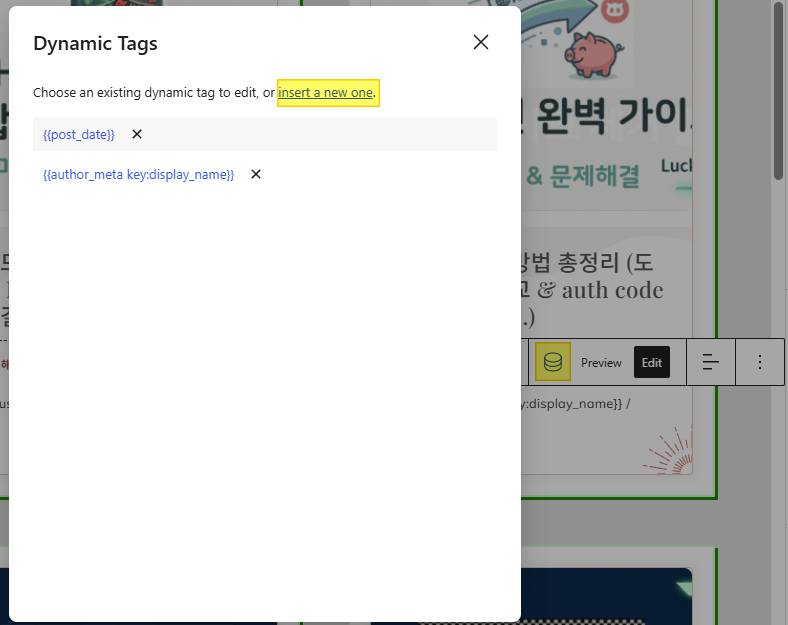Remove the author_meta display_name tag
This screenshot has width=788, height=625.
pos(256,174)
